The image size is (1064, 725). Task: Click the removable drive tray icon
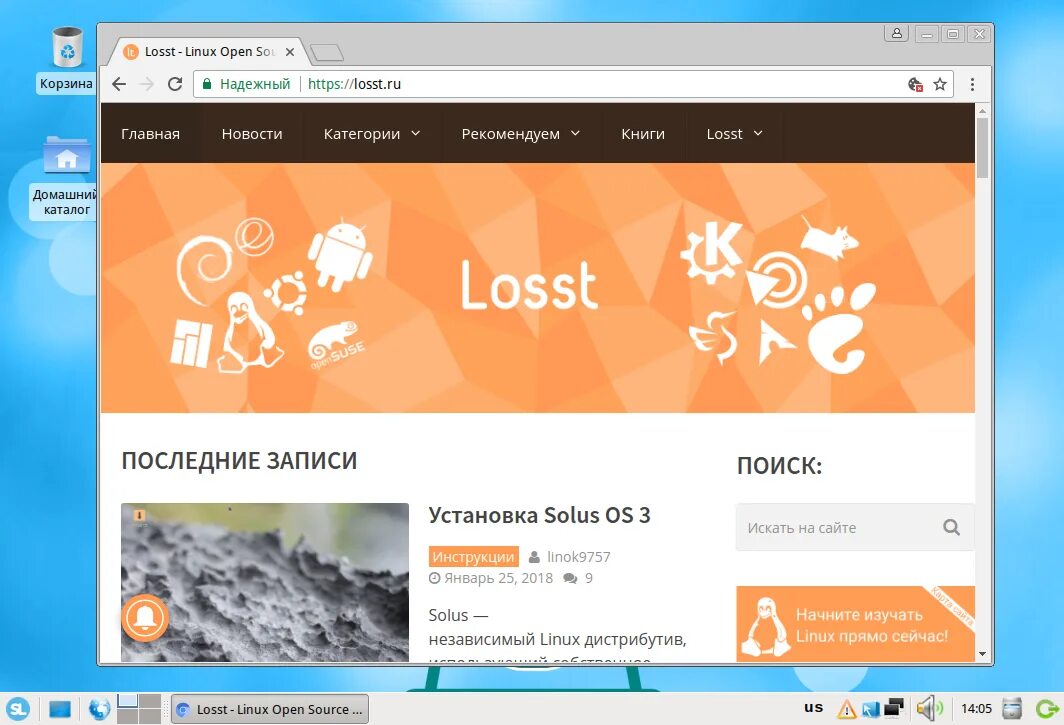click(x=1012, y=709)
